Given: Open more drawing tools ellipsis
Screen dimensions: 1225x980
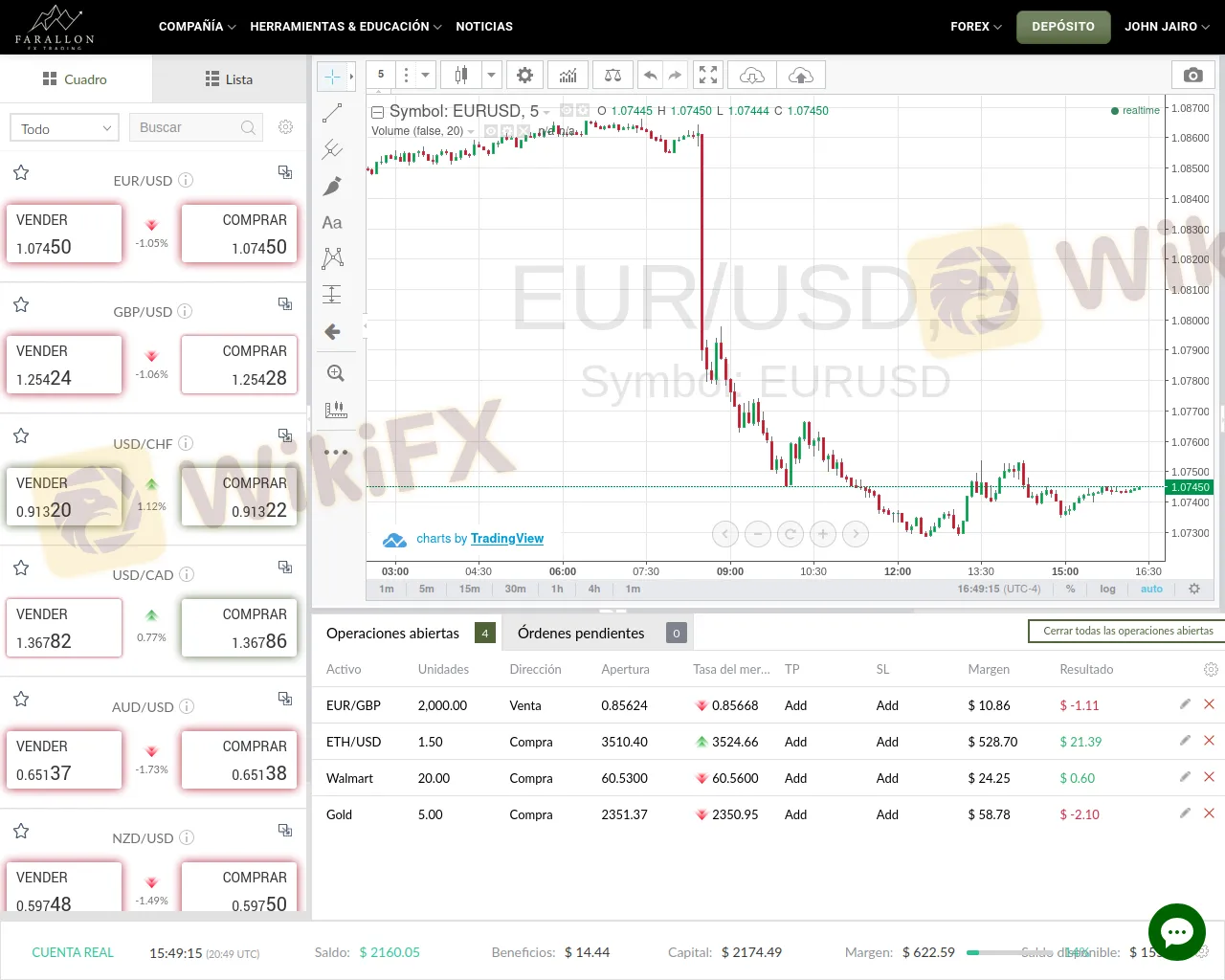Looking at the screenshot, I should pos(336,452).
